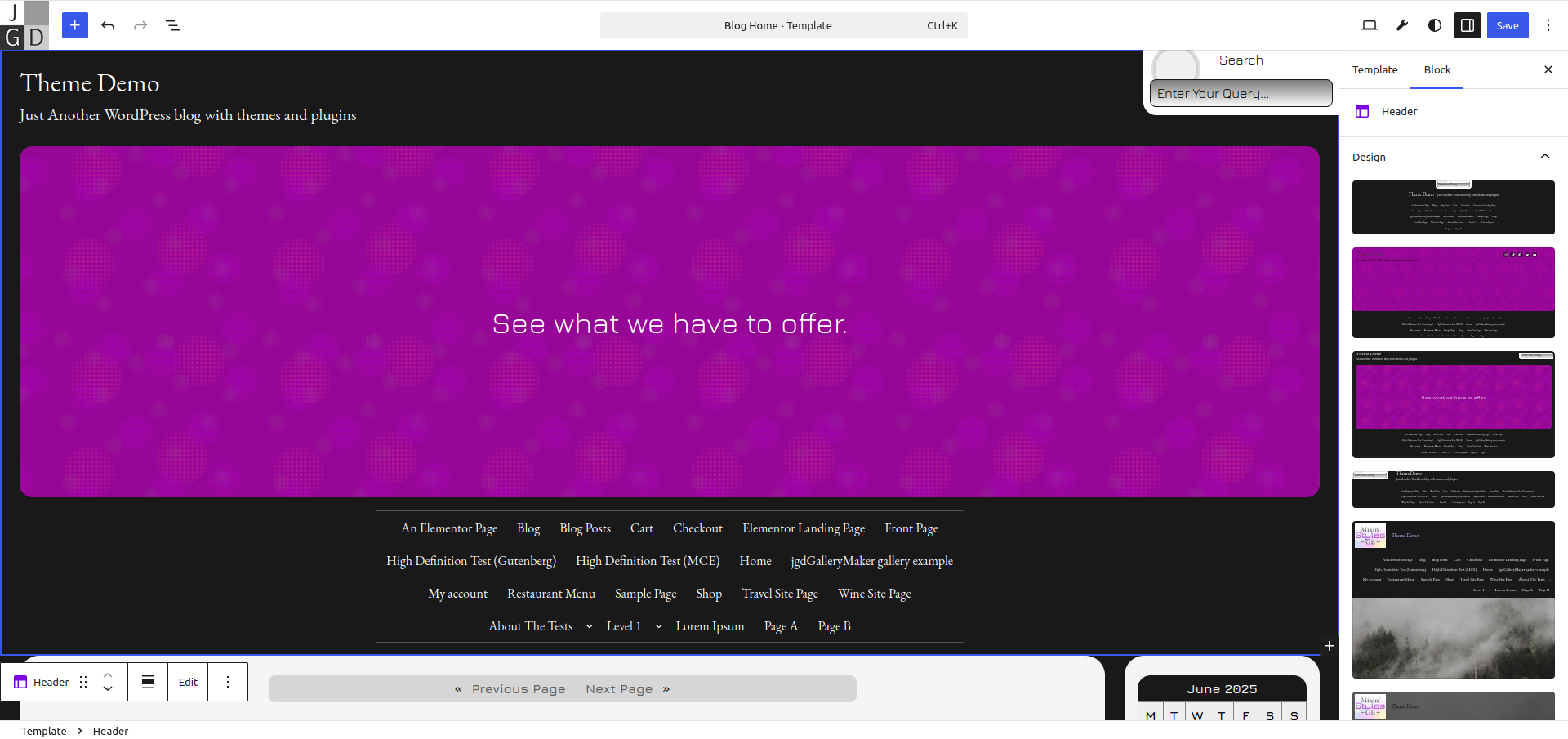
Task: Expand the Level 1 submenu chevron
Action: pos(658,626)
